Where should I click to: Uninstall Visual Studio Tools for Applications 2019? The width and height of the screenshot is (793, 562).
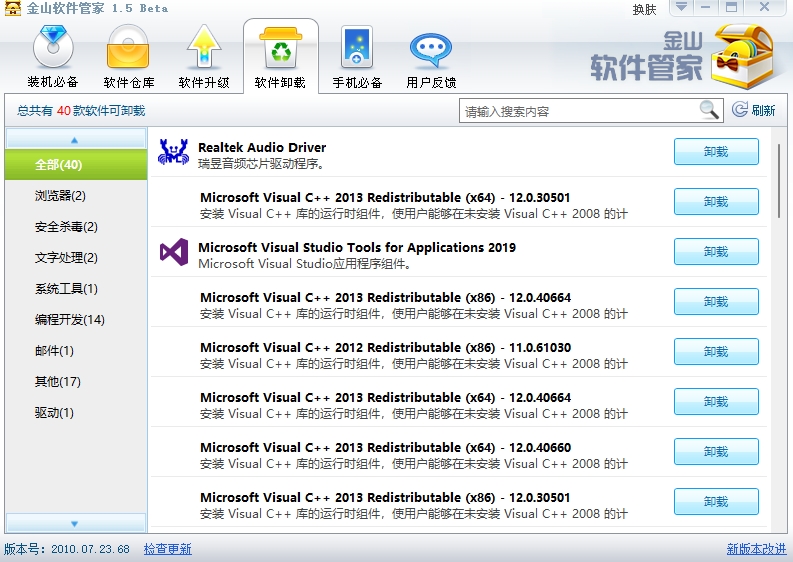click(x=716, y=251)
